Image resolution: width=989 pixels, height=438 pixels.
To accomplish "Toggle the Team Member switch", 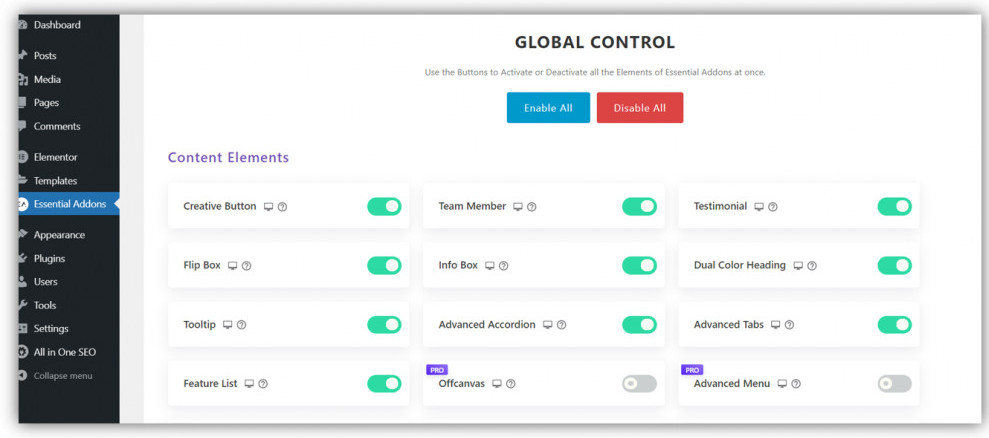I will (640, 206).
